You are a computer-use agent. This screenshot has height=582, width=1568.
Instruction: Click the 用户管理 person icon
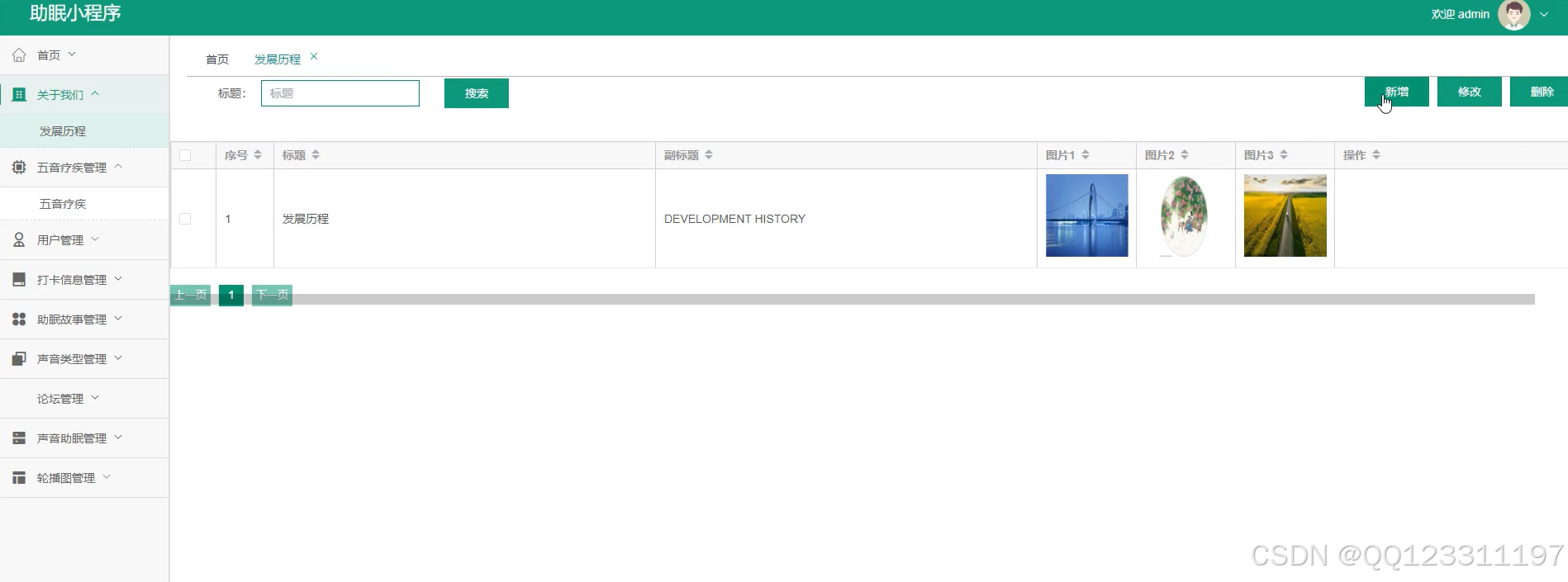[x=19, y=240]
